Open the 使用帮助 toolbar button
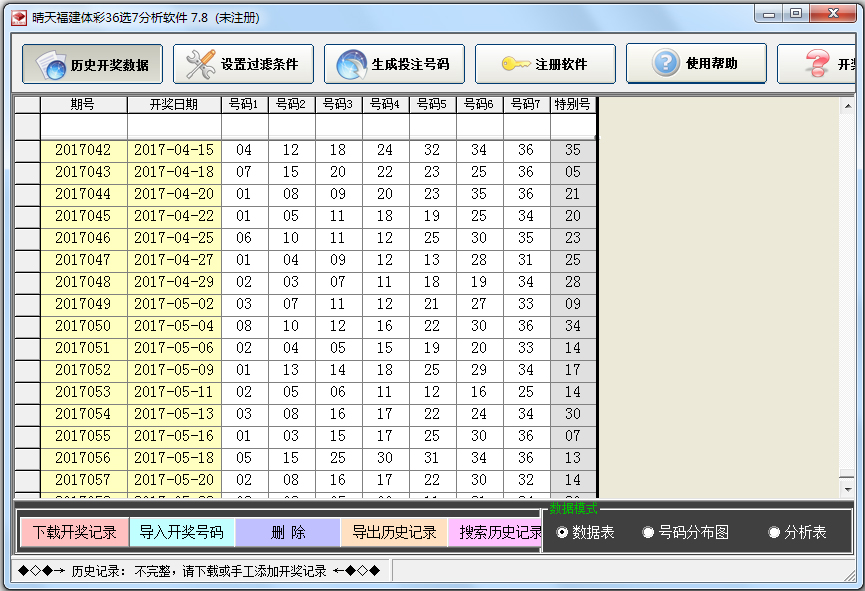865x591 pixels. (696, 63)
